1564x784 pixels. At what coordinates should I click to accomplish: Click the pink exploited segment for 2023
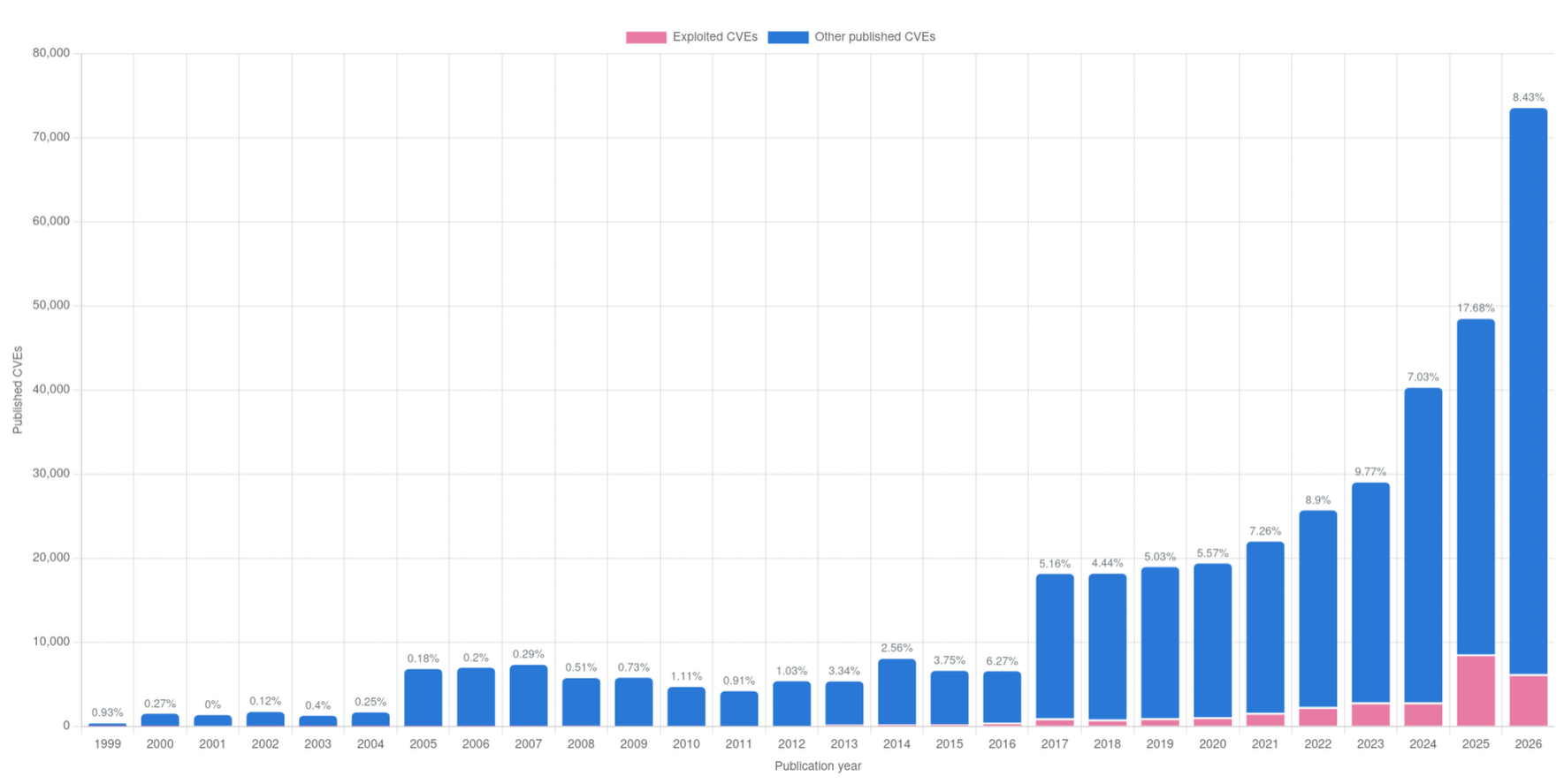tap(1370, 715)
